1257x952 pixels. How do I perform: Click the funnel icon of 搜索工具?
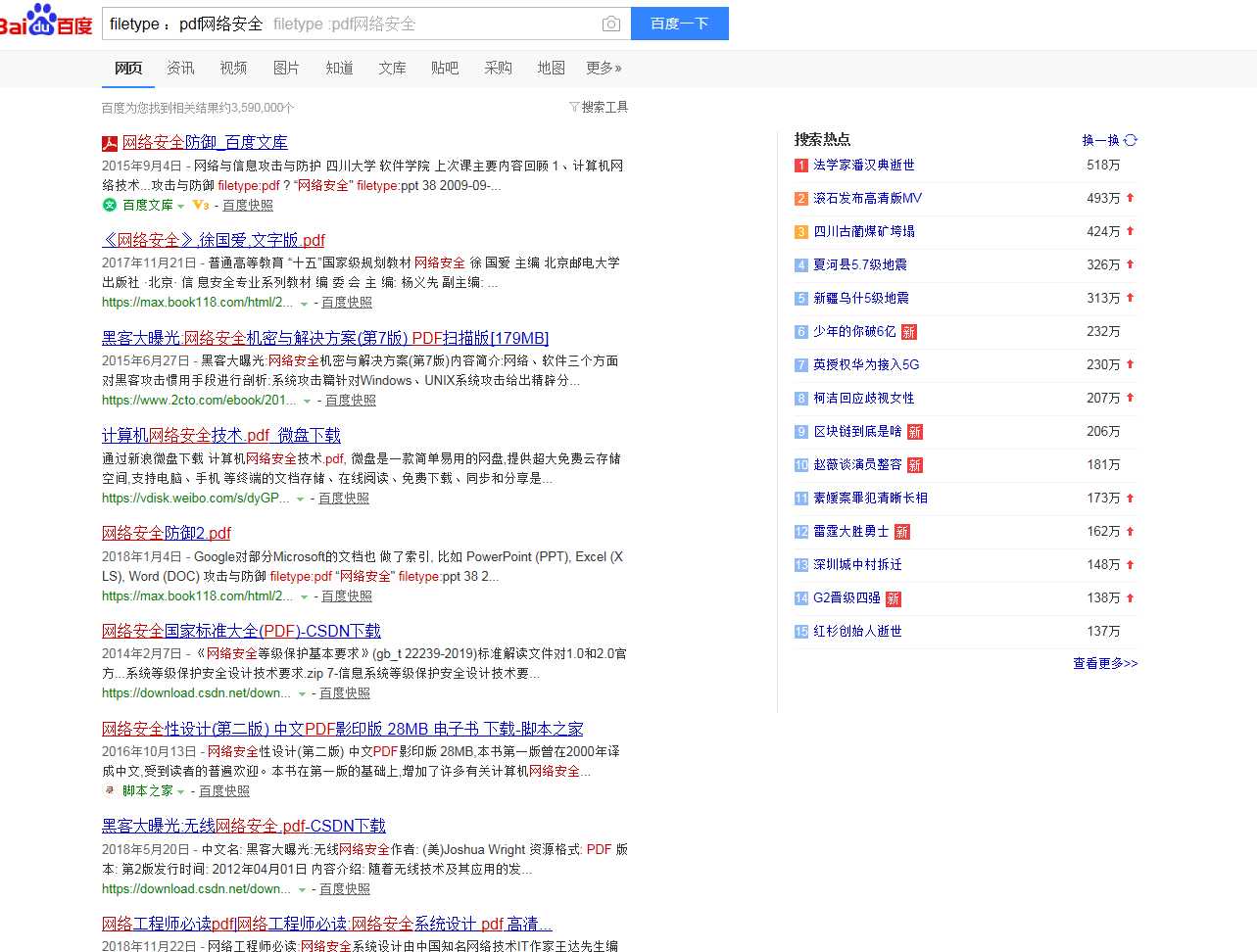tap(574, 107)
